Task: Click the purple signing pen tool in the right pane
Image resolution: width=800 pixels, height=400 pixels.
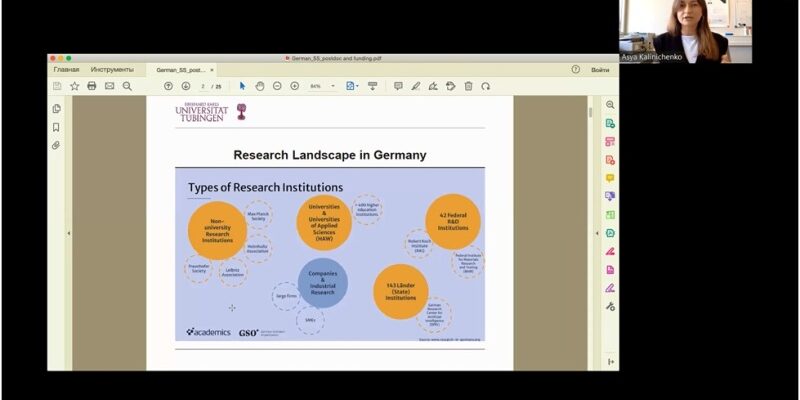Action: (x=610, y=288)
